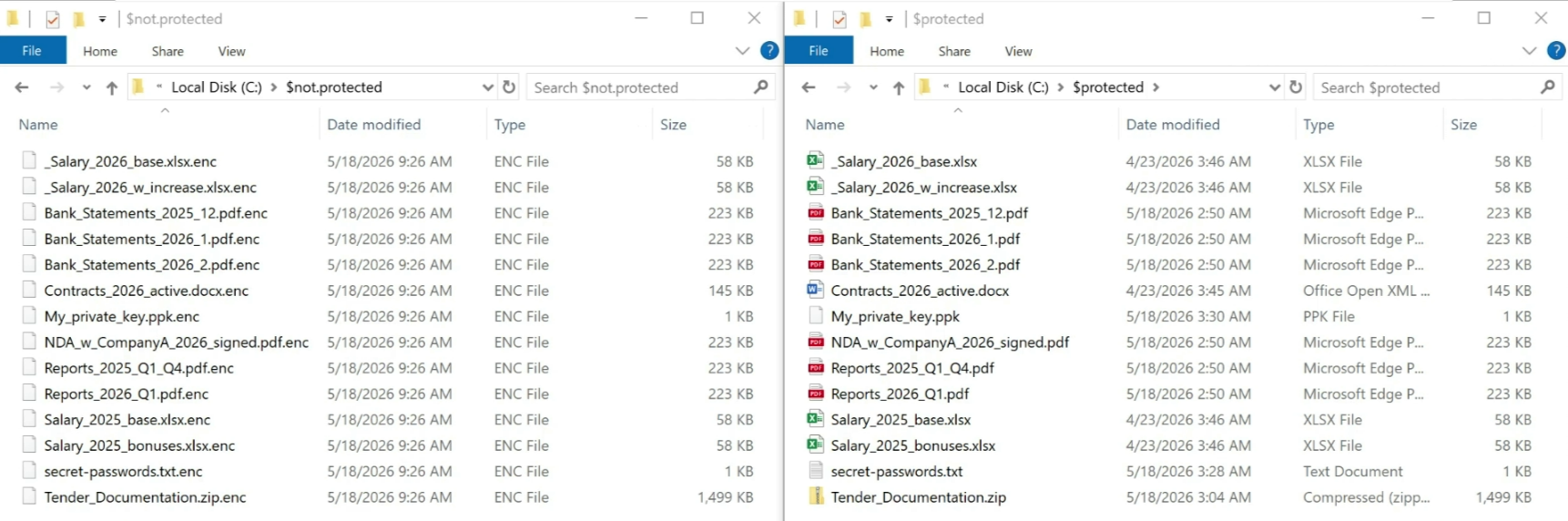Open Customize Quick Access Toolbar dropdown in $not.protected
The image size is (1568, 521).
click(102, 19)
